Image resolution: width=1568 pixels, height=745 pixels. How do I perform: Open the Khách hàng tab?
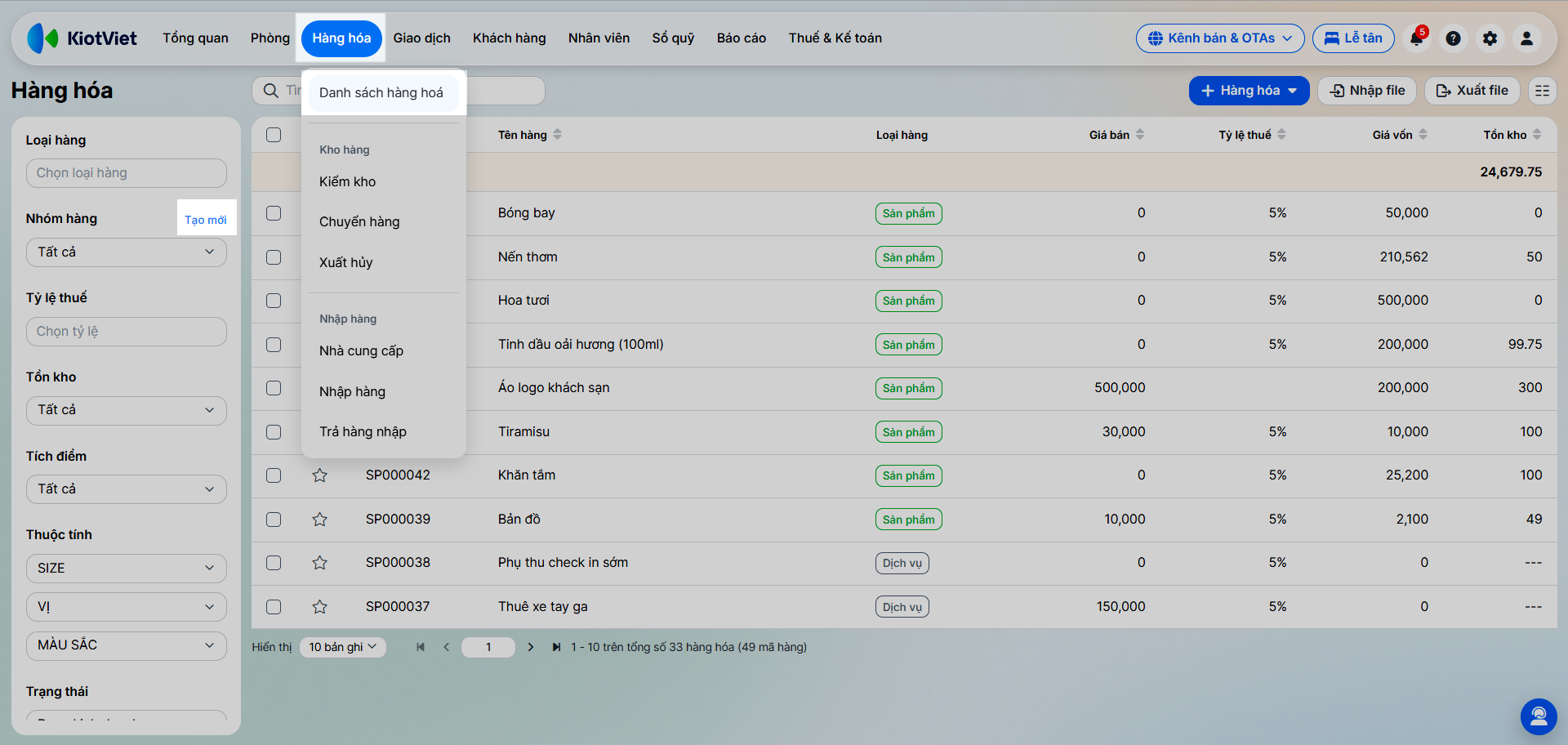[x=510, y=38]
